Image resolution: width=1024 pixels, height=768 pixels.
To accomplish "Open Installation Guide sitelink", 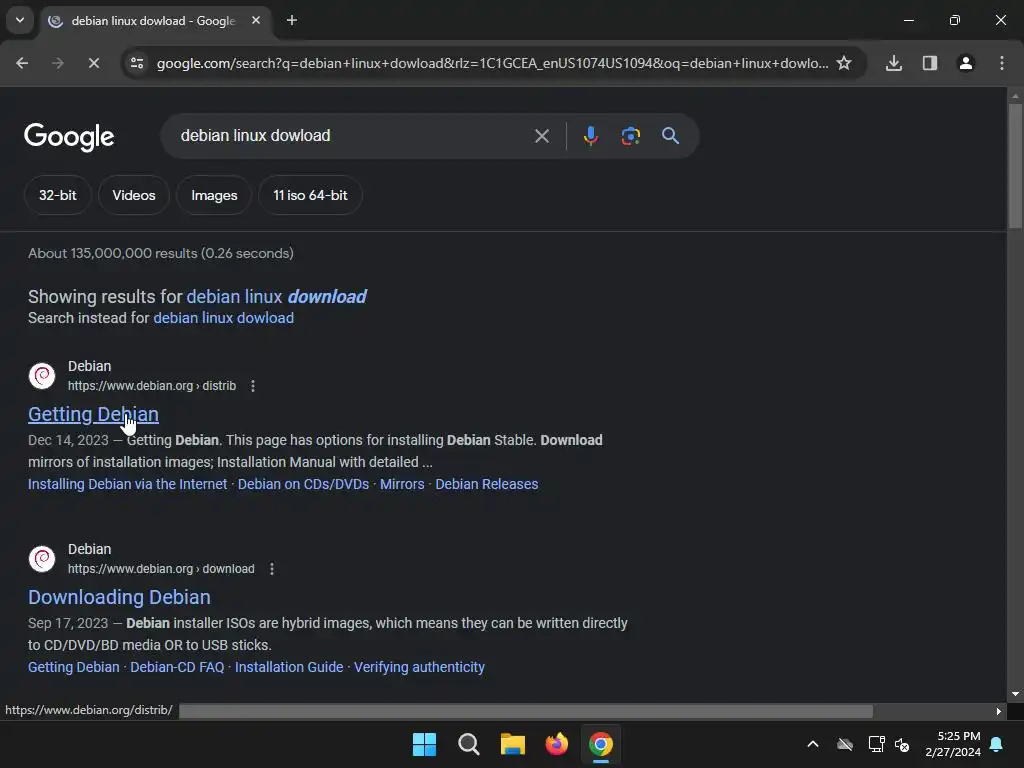I will [289, 667].
